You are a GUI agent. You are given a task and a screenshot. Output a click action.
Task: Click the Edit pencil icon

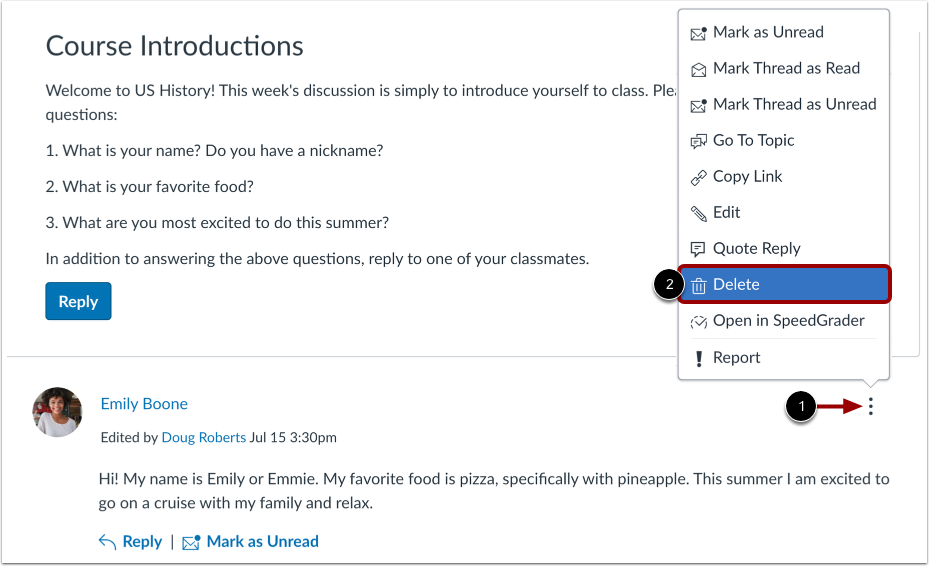[x=698, y=213]
